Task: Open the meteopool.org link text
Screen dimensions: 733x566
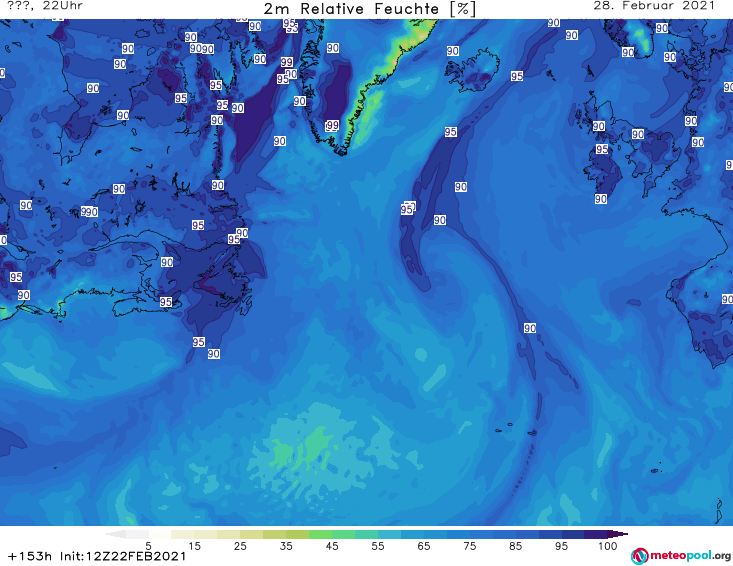Action: pos(690,555)
